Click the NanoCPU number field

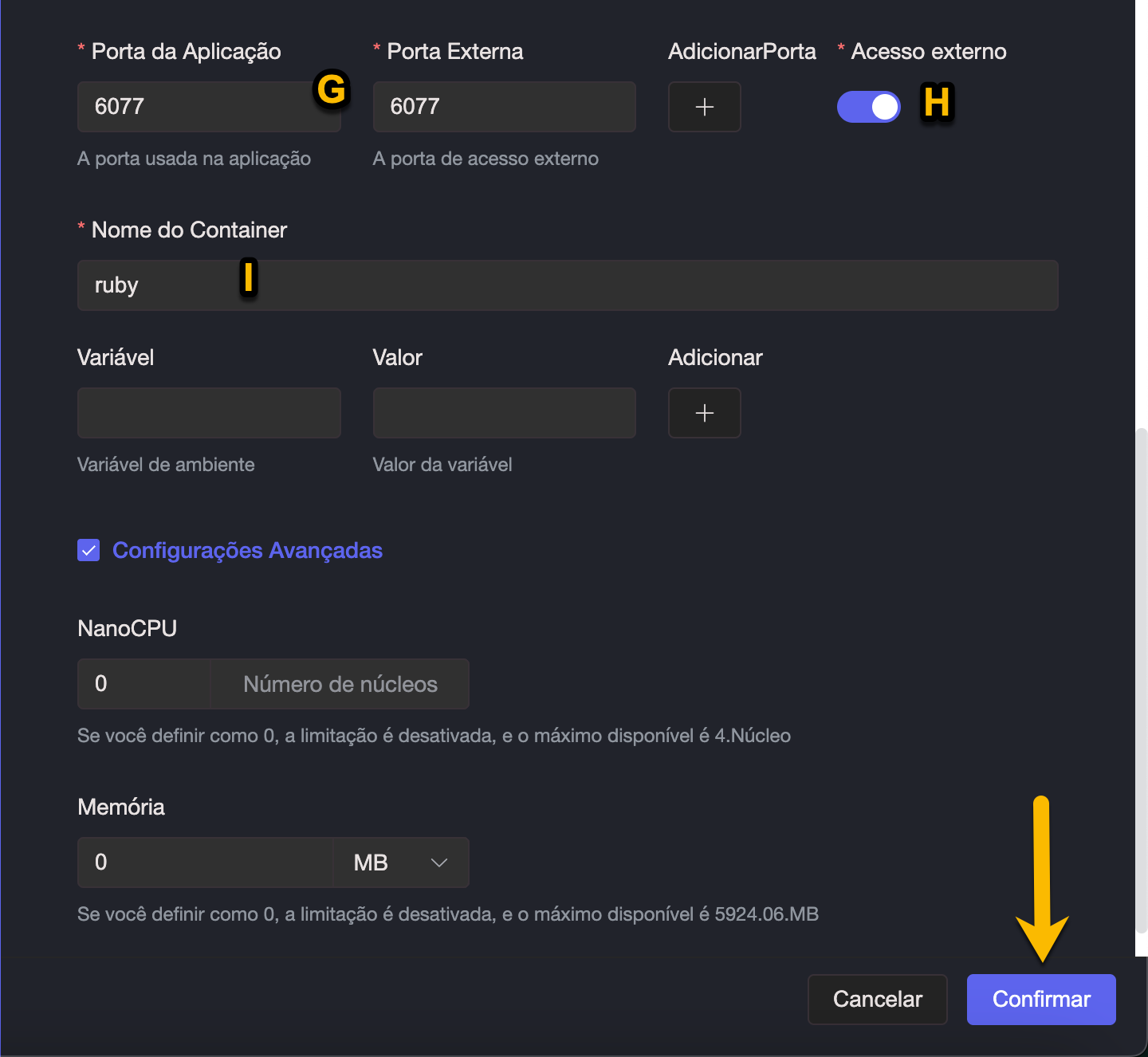click(x=143, y=684)
